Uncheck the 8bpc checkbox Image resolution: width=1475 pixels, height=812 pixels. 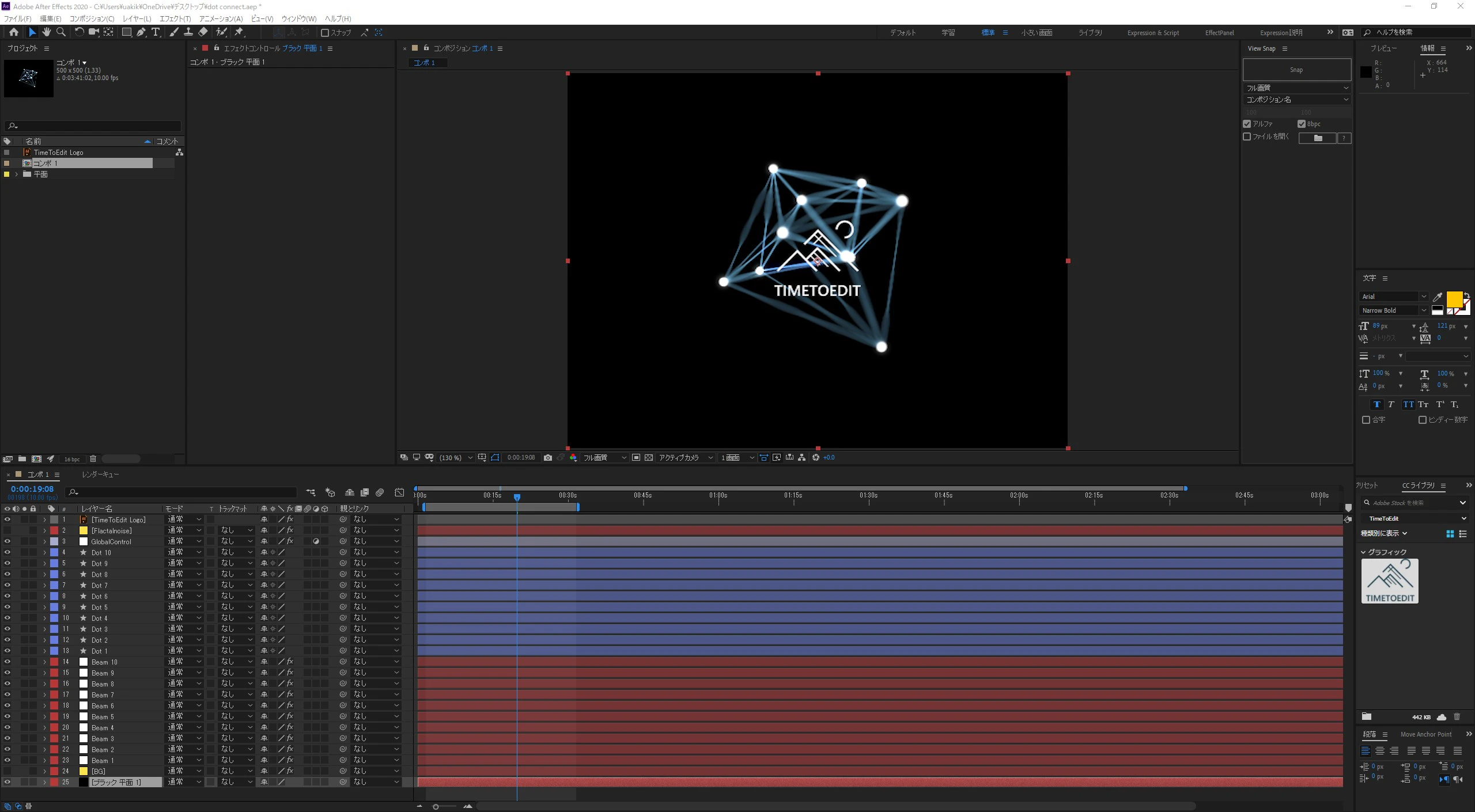click(1301, 124)
